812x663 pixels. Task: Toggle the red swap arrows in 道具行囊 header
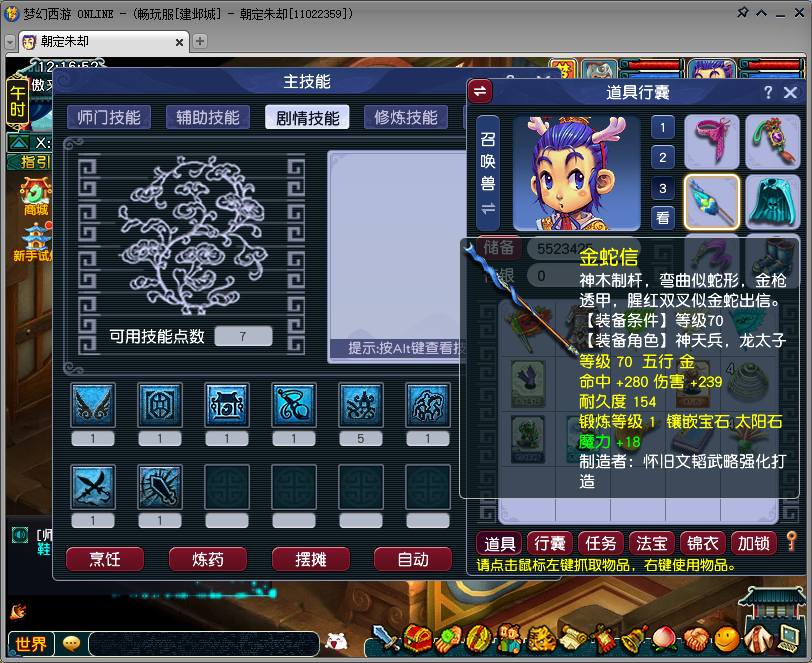(x=480, y=92)
